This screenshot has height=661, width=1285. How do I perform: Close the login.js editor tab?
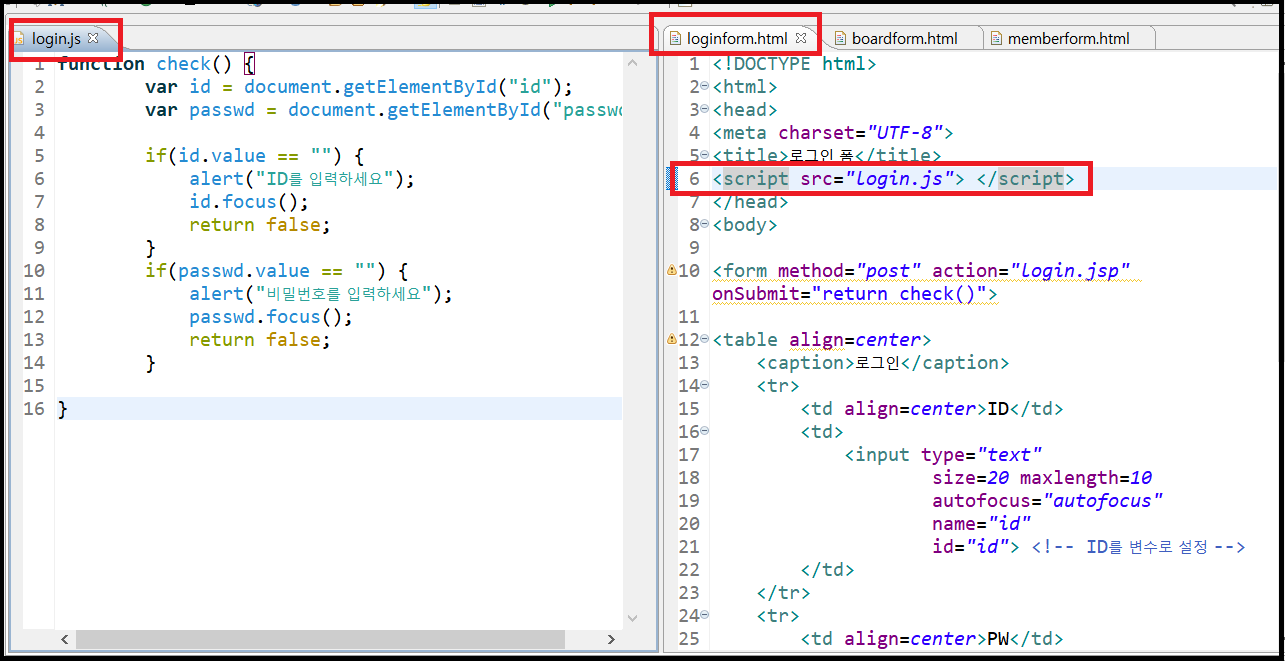(x=93, y=39)
